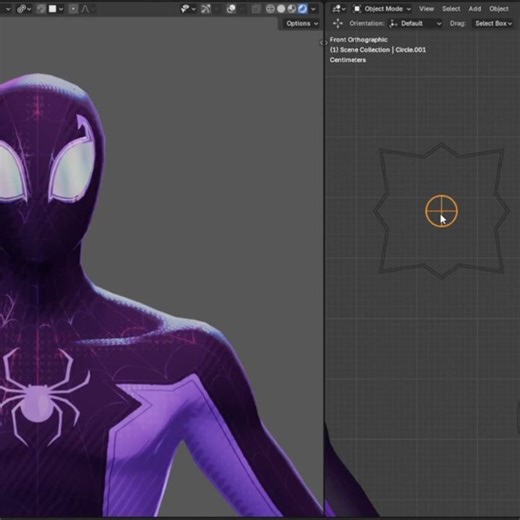Image resolution: width=520 pixels, height=520 pixels.
Task: Switch to wireframe viewport shading
Action: point(270,9)
